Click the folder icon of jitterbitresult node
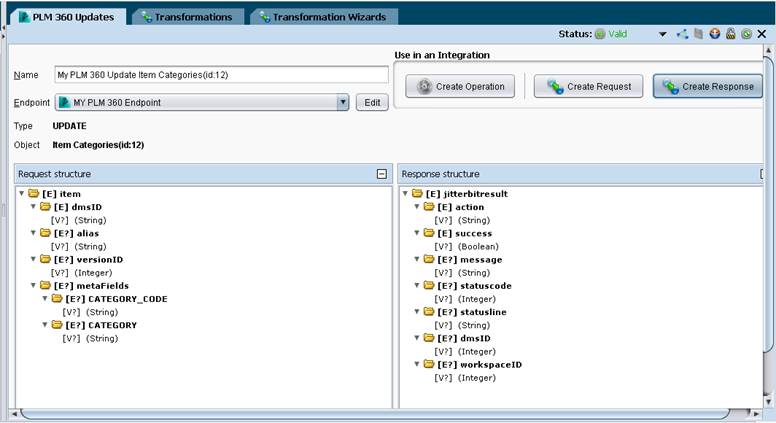The width and height of the screenshot is (776, 423). pyautogui.click(x=417, y=193)
